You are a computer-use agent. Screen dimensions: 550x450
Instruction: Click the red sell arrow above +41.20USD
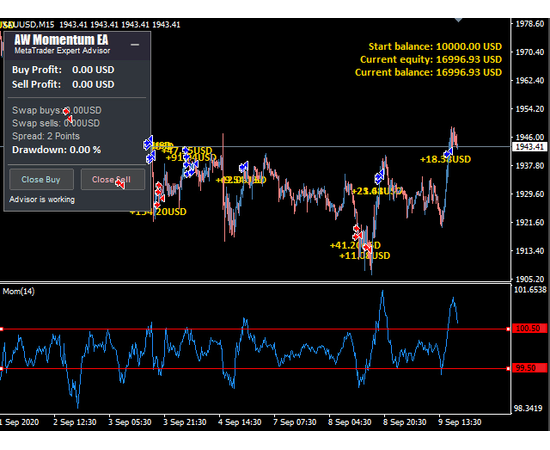point(357,229)
